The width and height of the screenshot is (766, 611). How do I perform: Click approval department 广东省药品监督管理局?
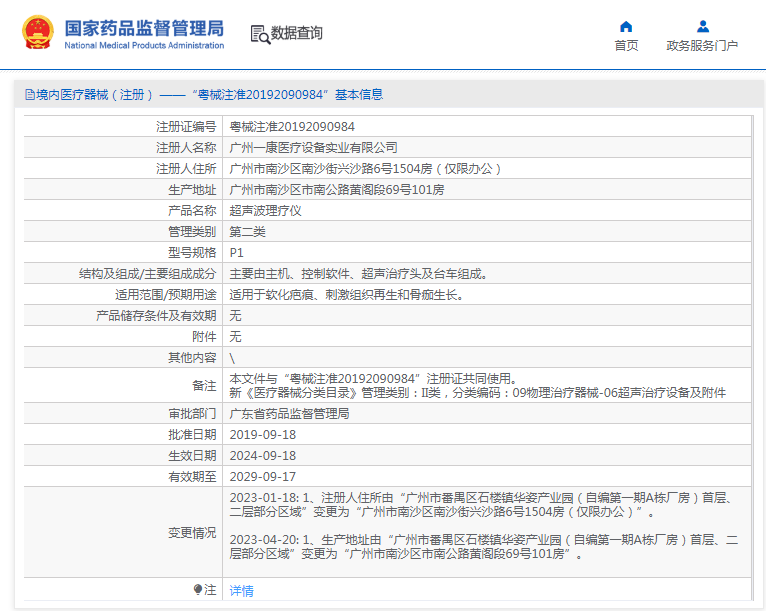(x=289, y=414)
